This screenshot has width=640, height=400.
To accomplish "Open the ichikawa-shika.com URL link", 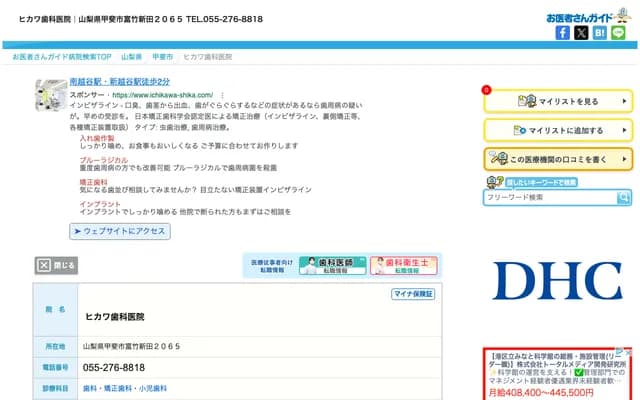I will pos(162,95).
